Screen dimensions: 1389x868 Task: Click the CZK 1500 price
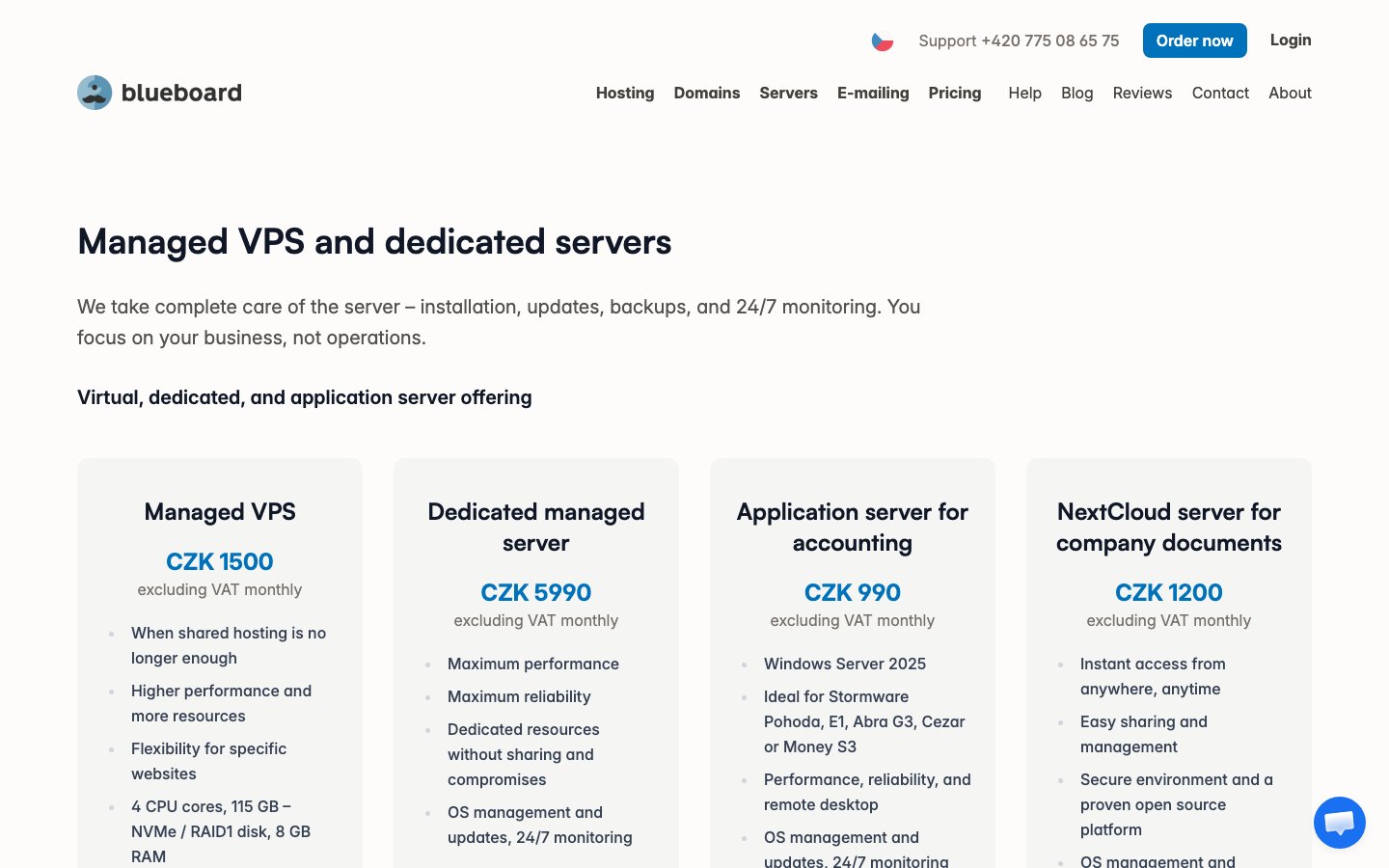coord(220,561)
